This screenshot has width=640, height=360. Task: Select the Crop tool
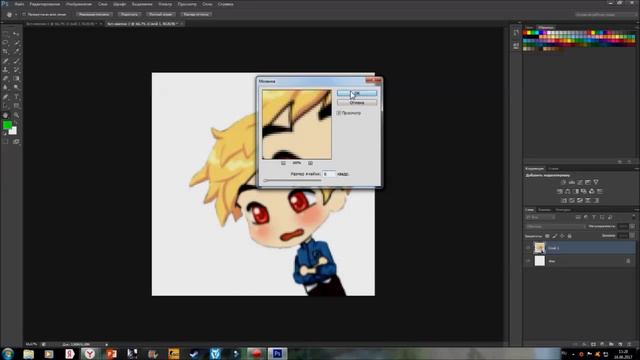(5, 52)
